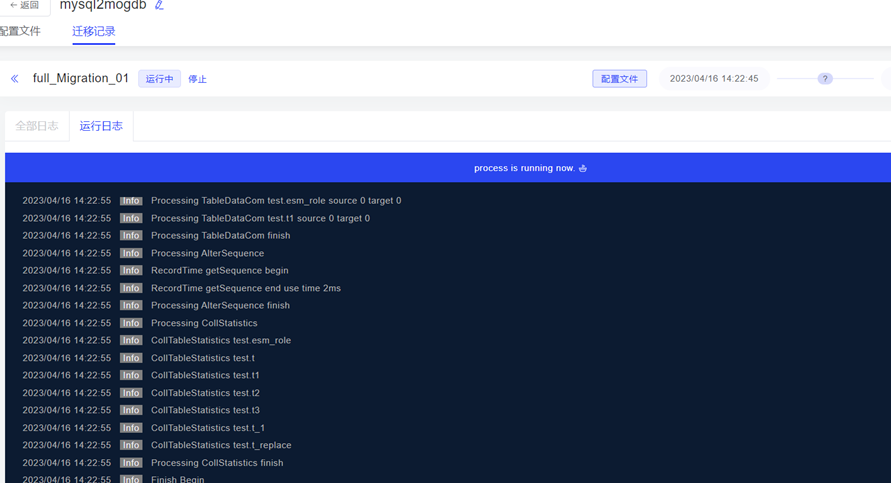Click the mysql2mogdb project name
The width and height of the screenshot is (891, 483).
(103, 5)
